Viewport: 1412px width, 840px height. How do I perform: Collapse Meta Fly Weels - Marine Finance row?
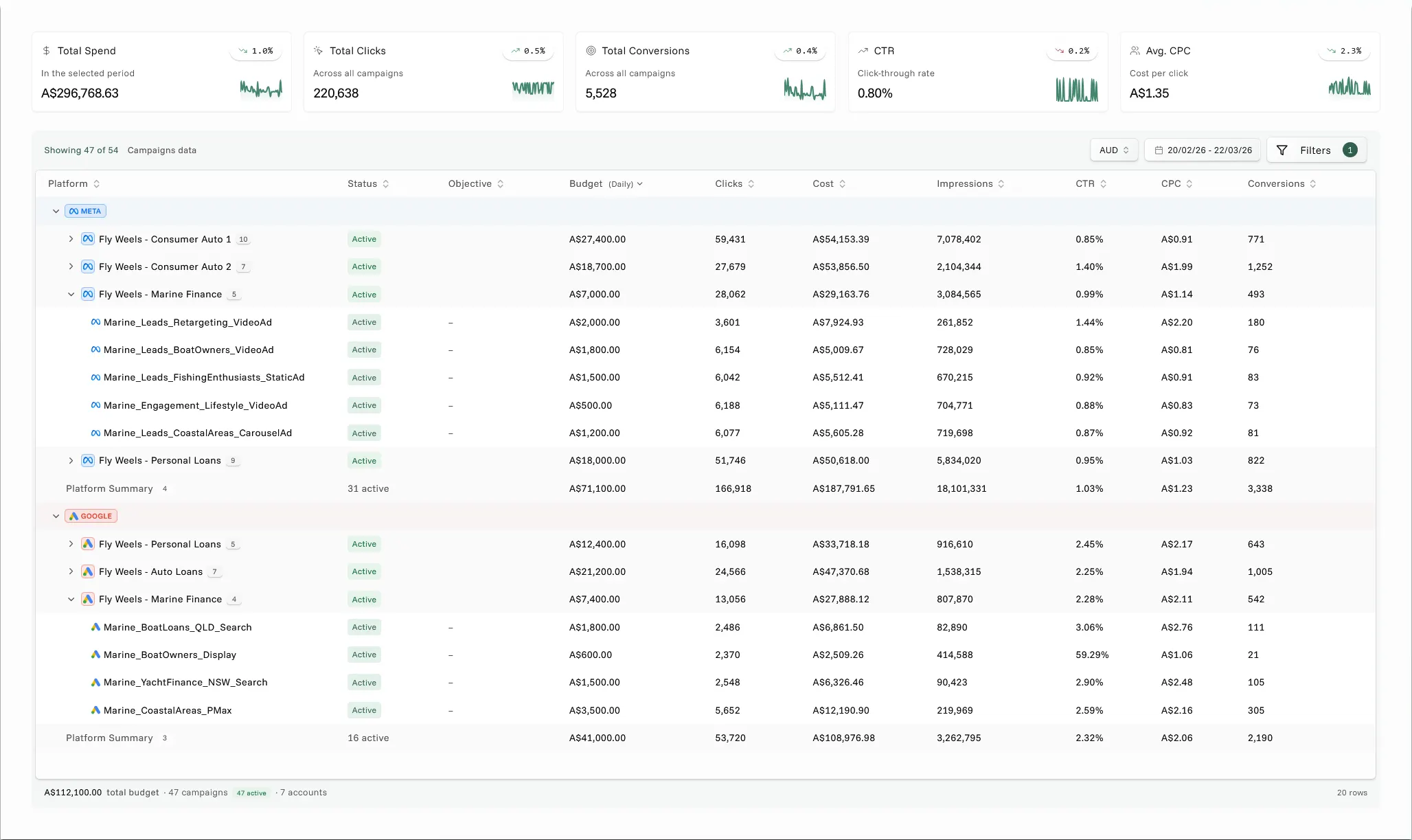point(71,294)
